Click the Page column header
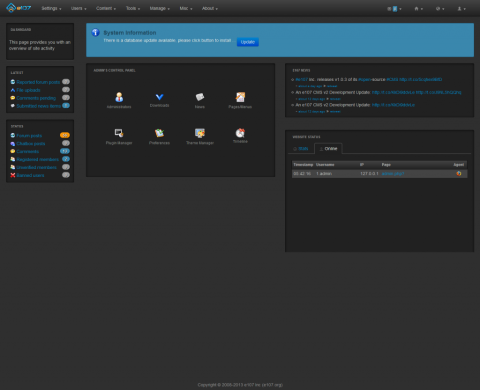Viewport: 480px width, 390px height. [x=386, y=165]
